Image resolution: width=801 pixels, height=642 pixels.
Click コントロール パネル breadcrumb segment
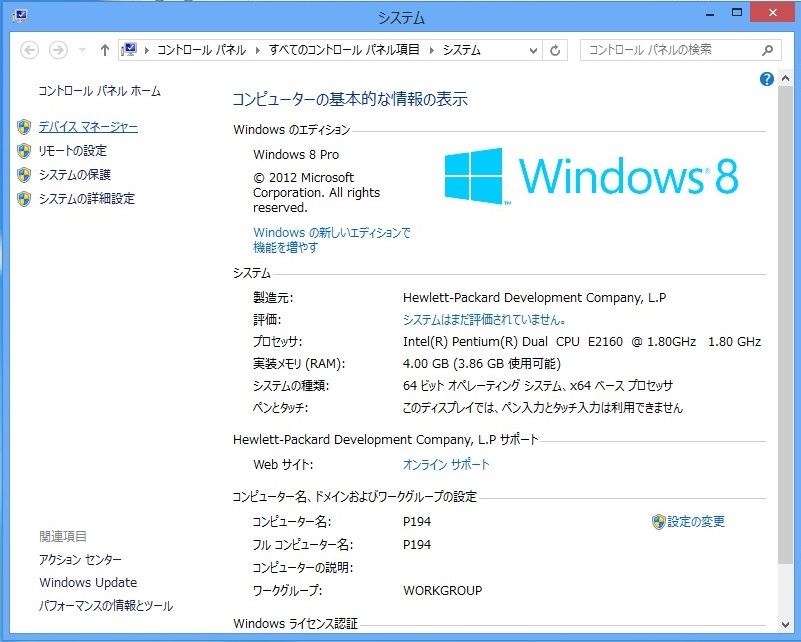coord(201,50)
